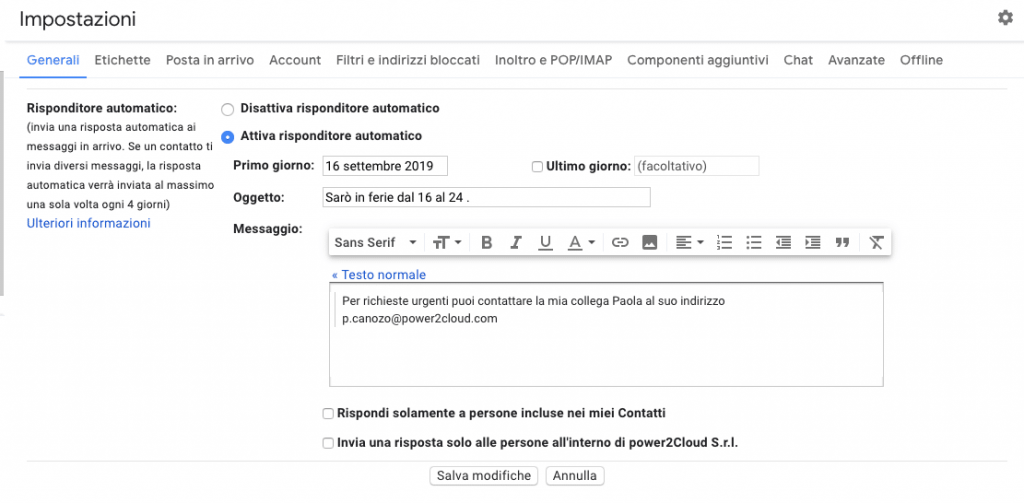
Task: Enable the Ultimo giorno checkbox
Action: (x=537, y=167)
